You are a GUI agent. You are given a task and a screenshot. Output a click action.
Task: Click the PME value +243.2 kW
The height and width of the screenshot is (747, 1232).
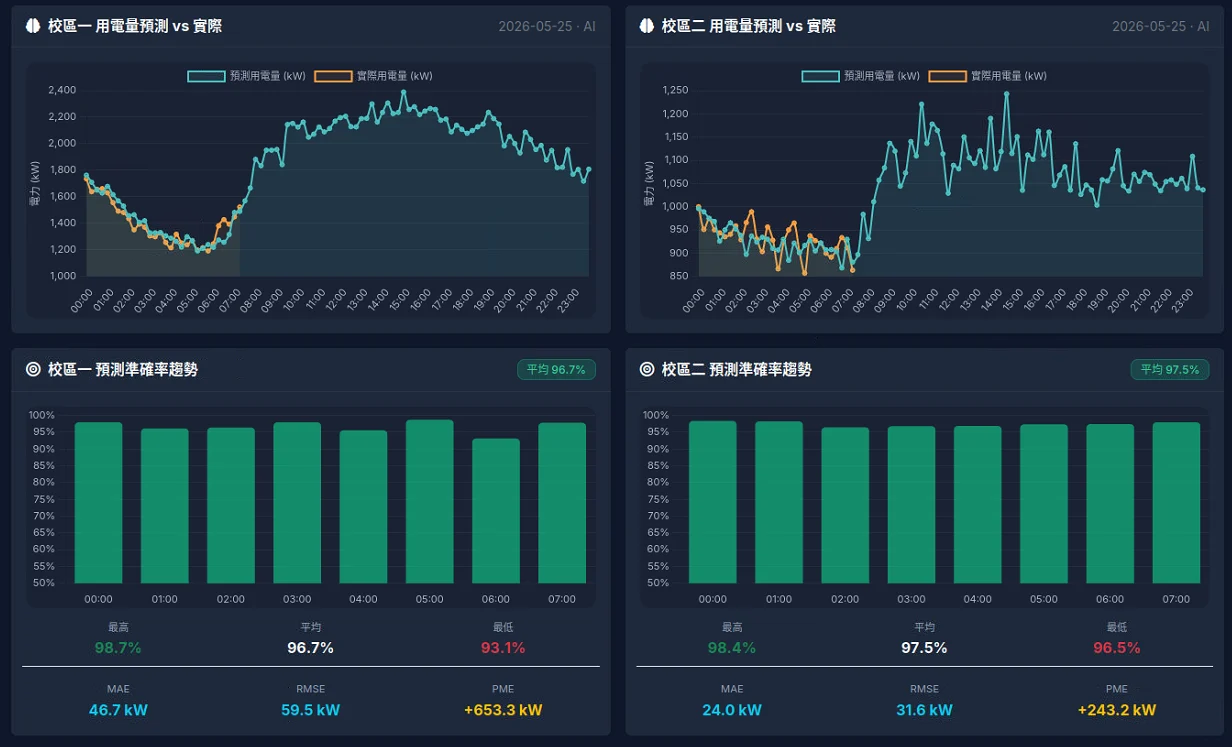click(1117, 710)
